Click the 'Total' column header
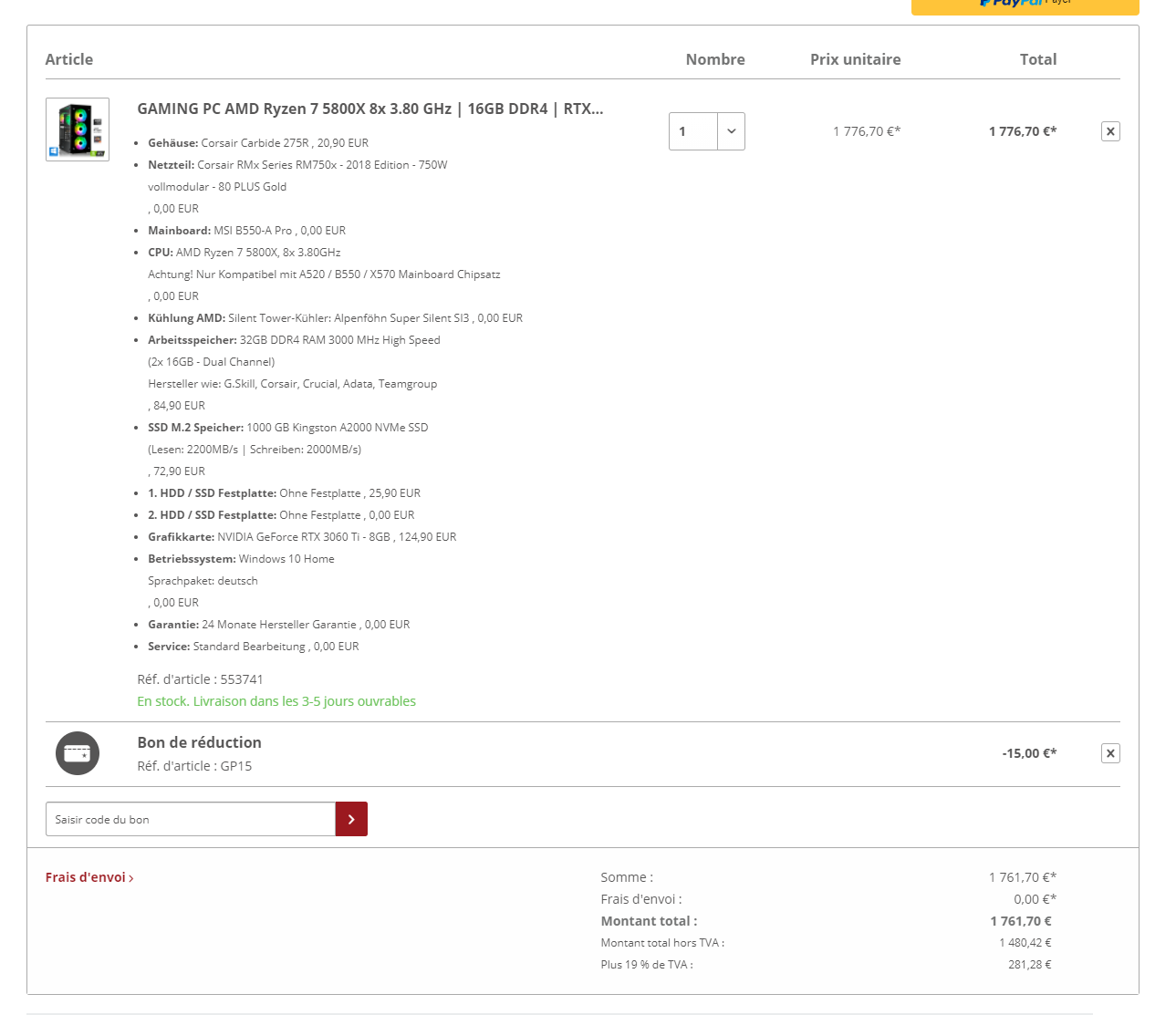This screenshot has width=1176, height=1015. [1038, 59]
